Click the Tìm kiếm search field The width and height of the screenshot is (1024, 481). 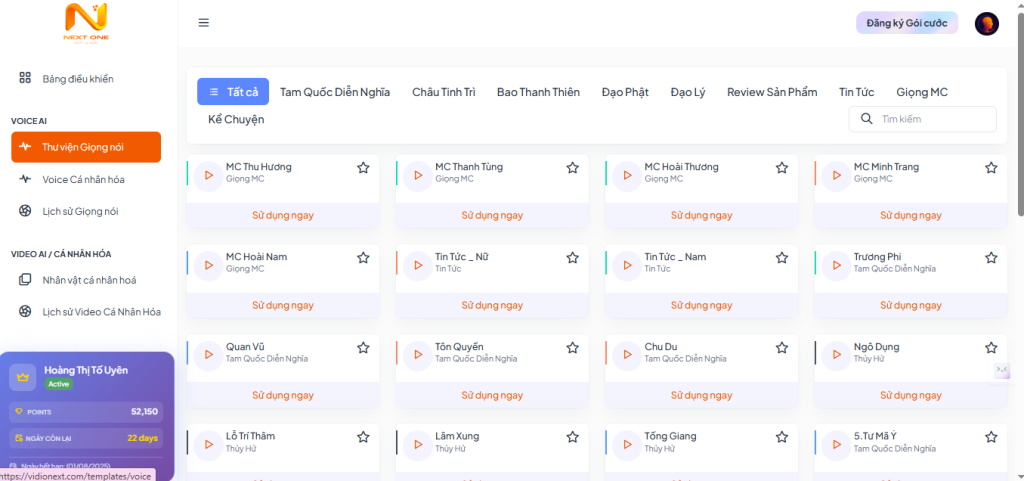pos(934,119)
